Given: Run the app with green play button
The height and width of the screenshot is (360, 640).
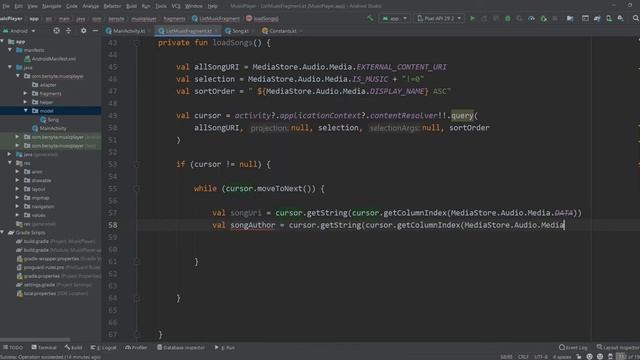Looking at the screenshot, I should [x=472, y=18].
